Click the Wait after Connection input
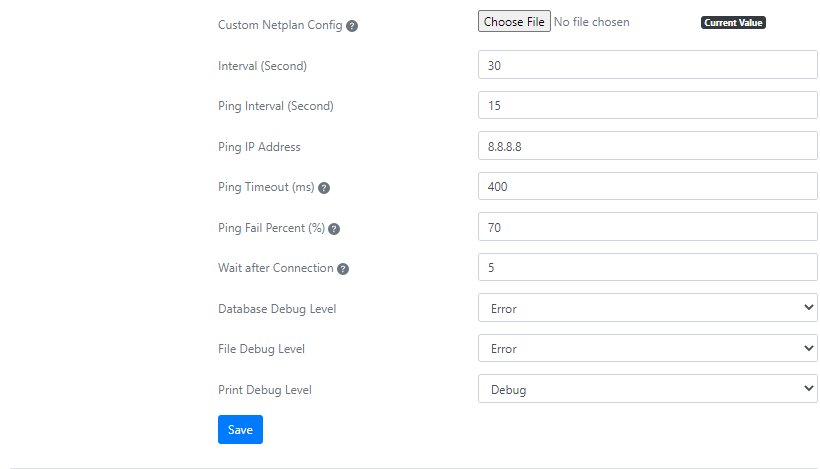 [647, 267]
